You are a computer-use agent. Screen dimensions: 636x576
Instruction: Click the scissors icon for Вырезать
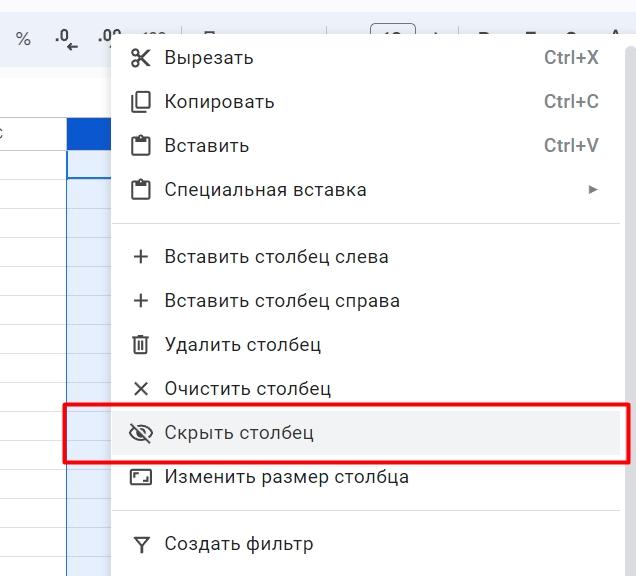click(x=141, y=58)
